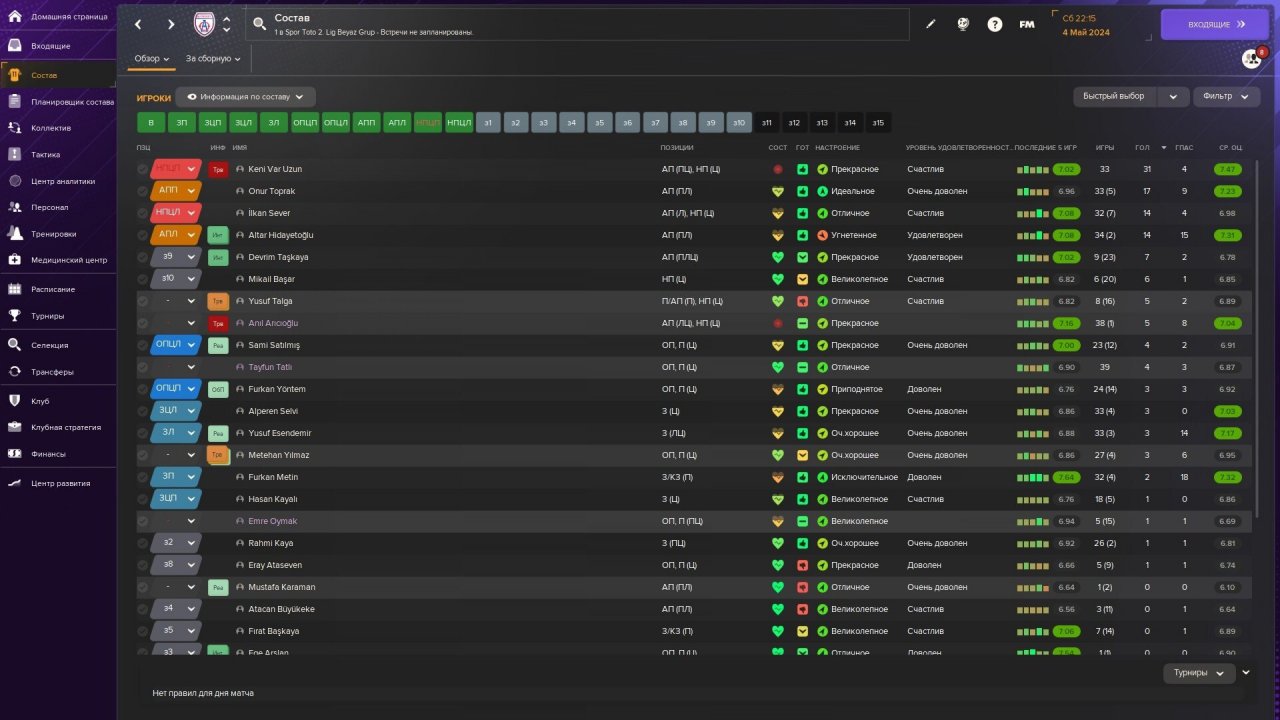Select the green В position slot chip
Viewport: 1280px width, 720px height.
[151, 123]
